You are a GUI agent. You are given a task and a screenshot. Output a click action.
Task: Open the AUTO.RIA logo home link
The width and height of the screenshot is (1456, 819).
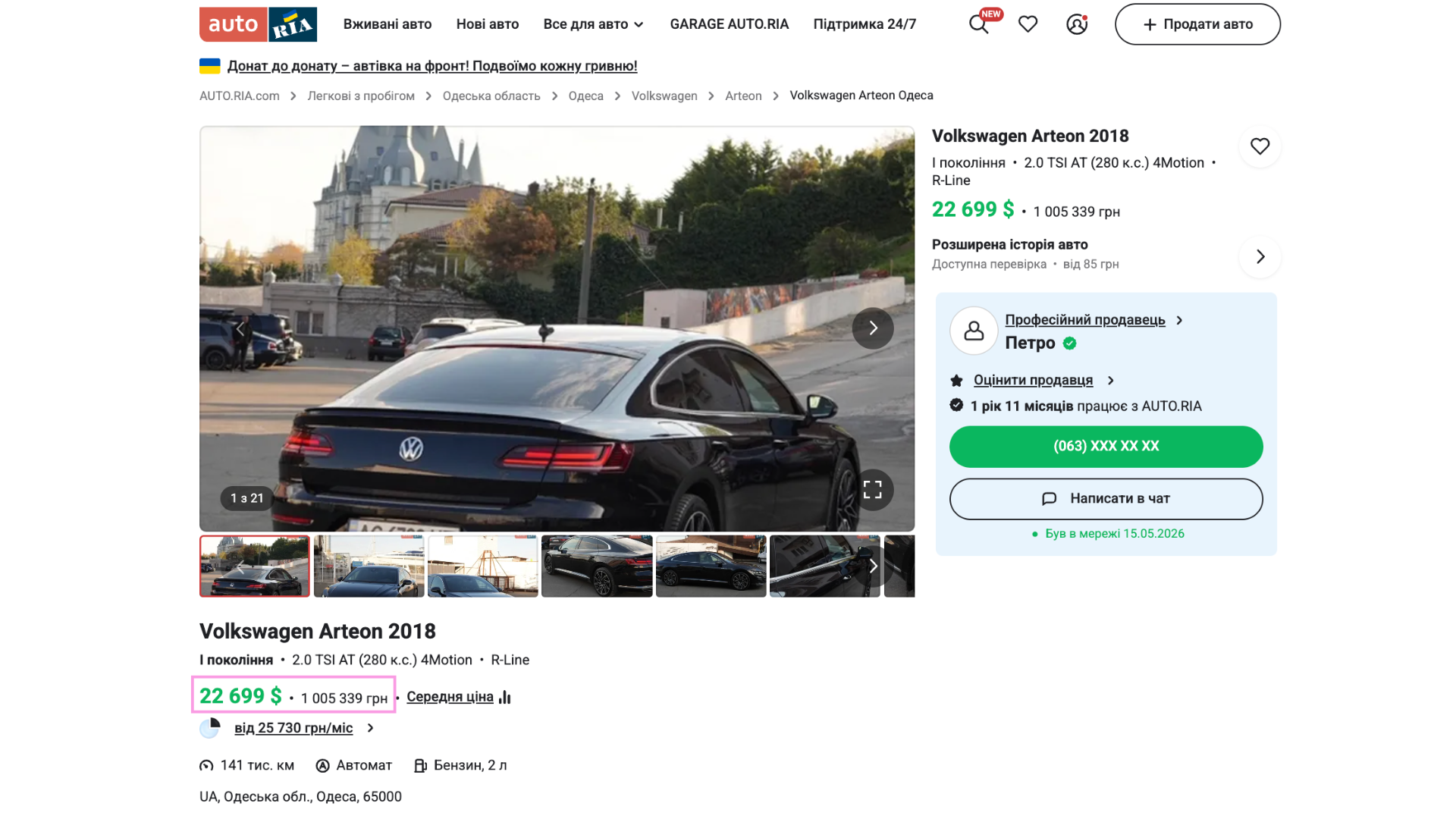(x=258, y=24)
